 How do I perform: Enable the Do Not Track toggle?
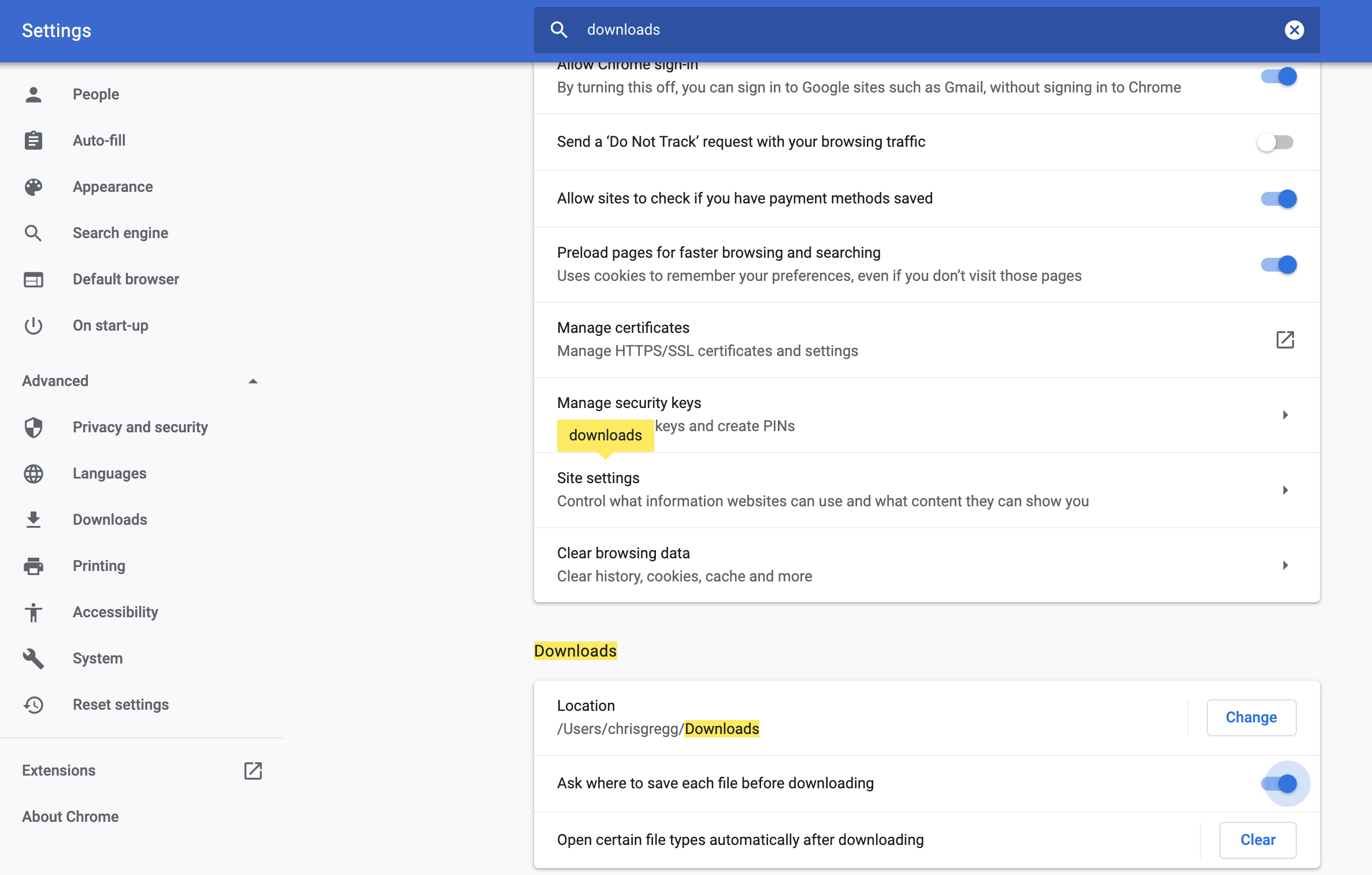1276,142
